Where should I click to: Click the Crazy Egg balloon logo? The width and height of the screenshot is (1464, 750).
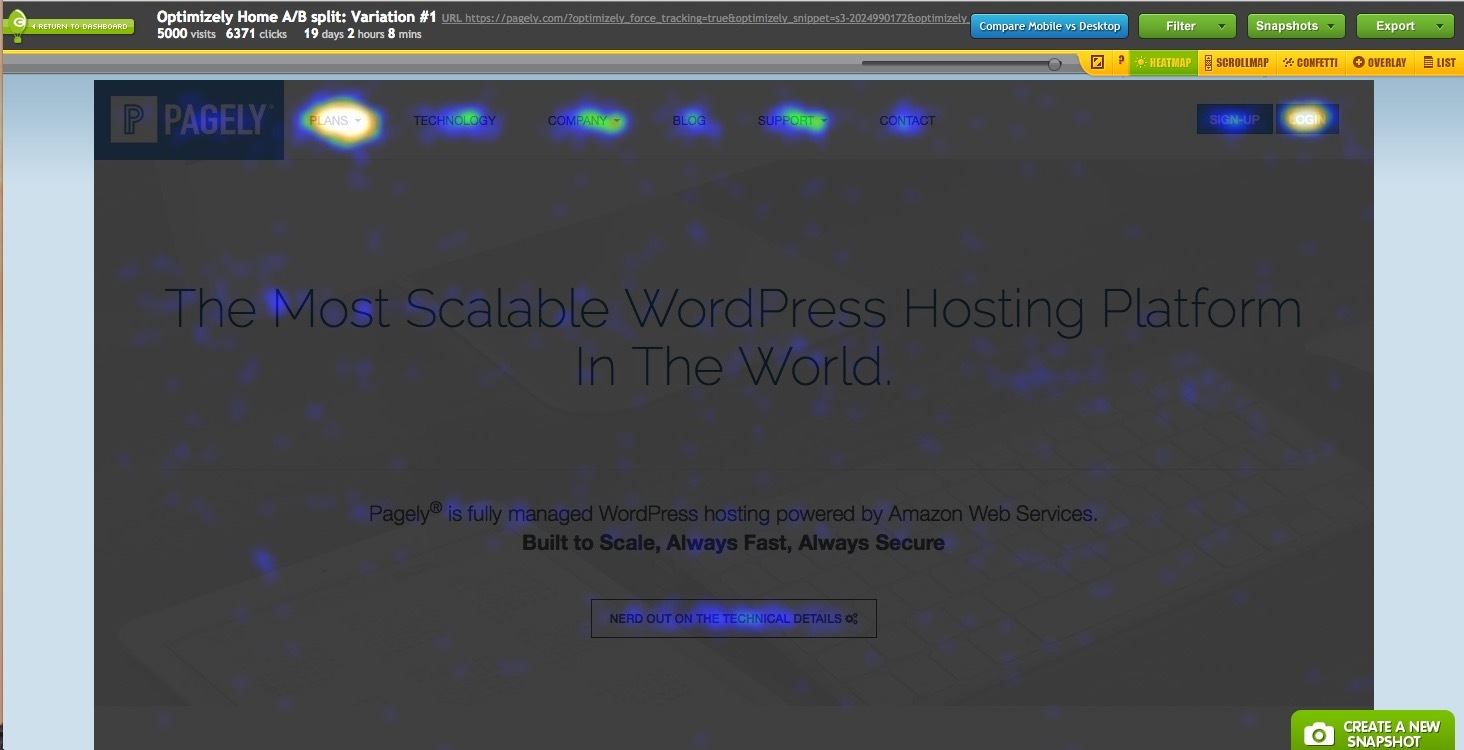16,26
